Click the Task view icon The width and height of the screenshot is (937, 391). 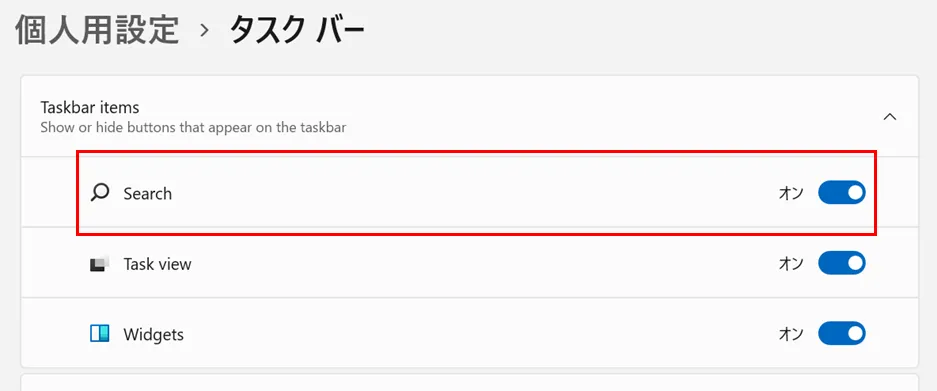point(99,264)
